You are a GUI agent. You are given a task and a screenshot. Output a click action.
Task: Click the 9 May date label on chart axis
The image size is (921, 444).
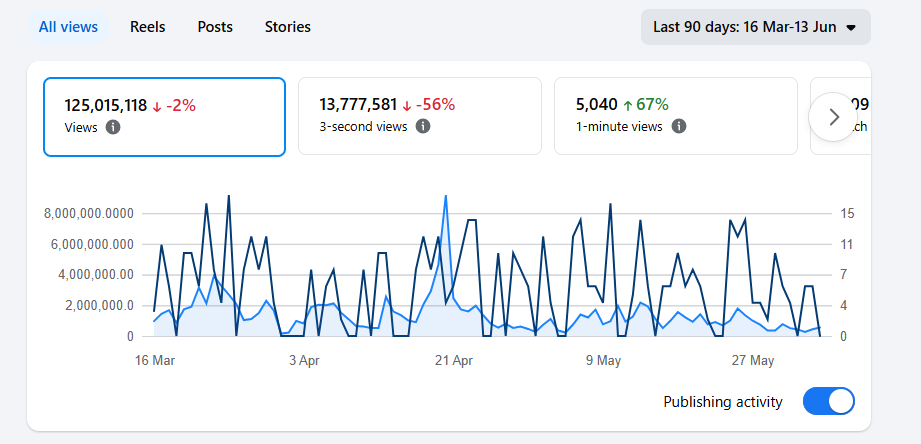coord(604,361)
